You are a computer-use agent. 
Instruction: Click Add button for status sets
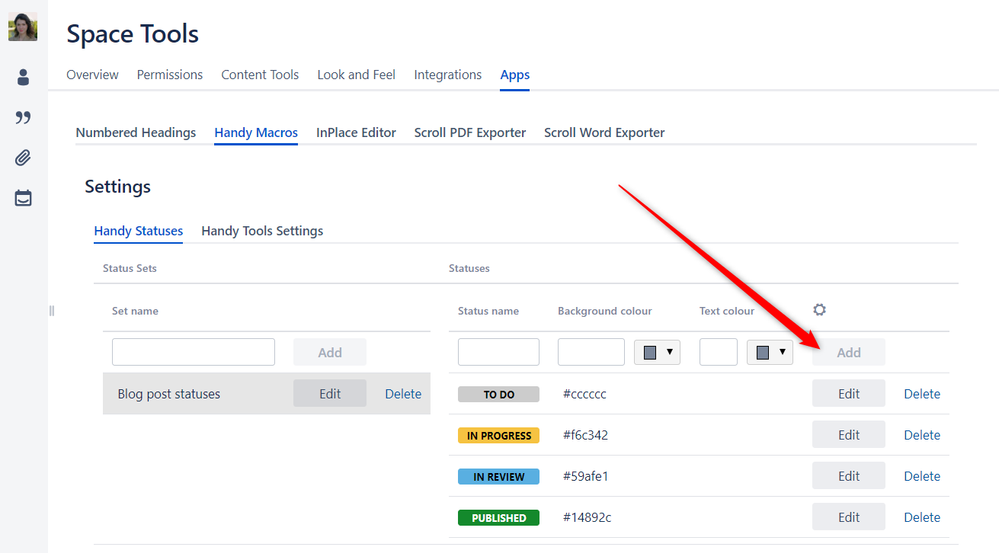pos(330,352)
